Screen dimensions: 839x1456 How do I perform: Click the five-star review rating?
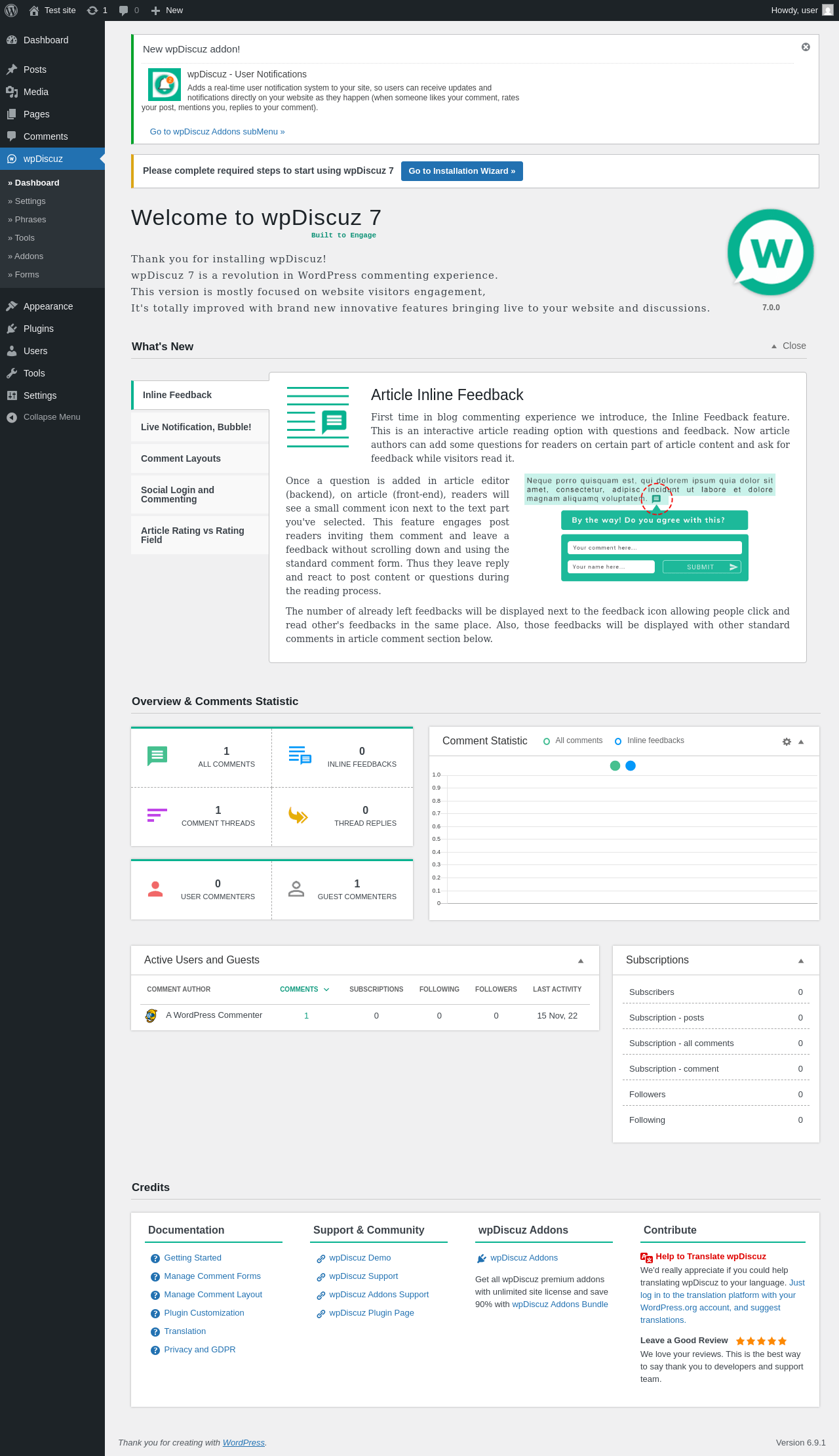tap(761, 1341)
